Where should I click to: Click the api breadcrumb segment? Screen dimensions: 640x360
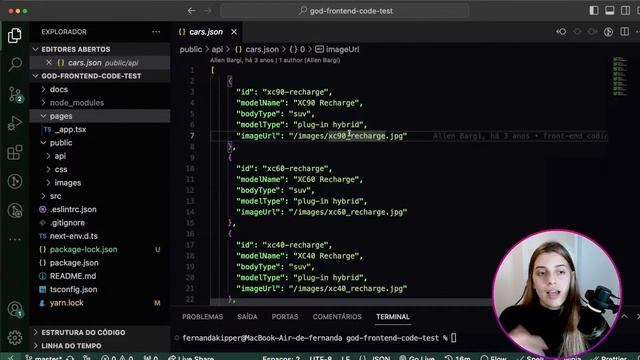tap(217, 49)
